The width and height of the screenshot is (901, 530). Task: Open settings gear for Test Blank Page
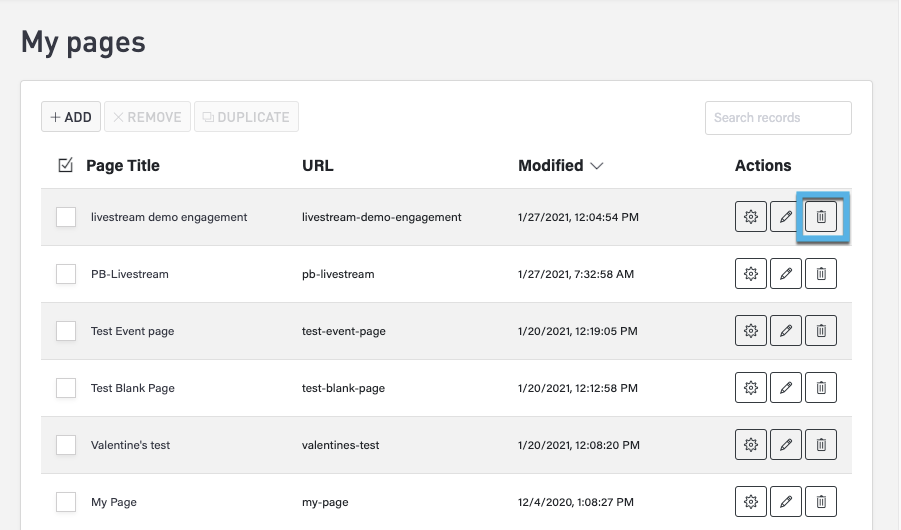751,388
